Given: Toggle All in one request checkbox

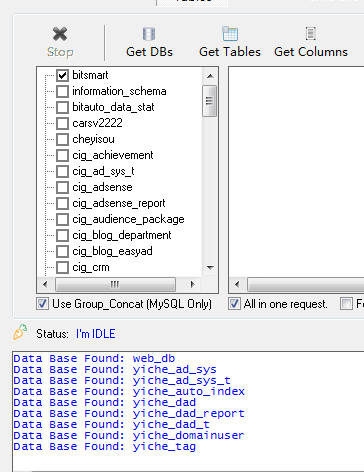Looking at the screenshot, I should [x=234, y=304].
